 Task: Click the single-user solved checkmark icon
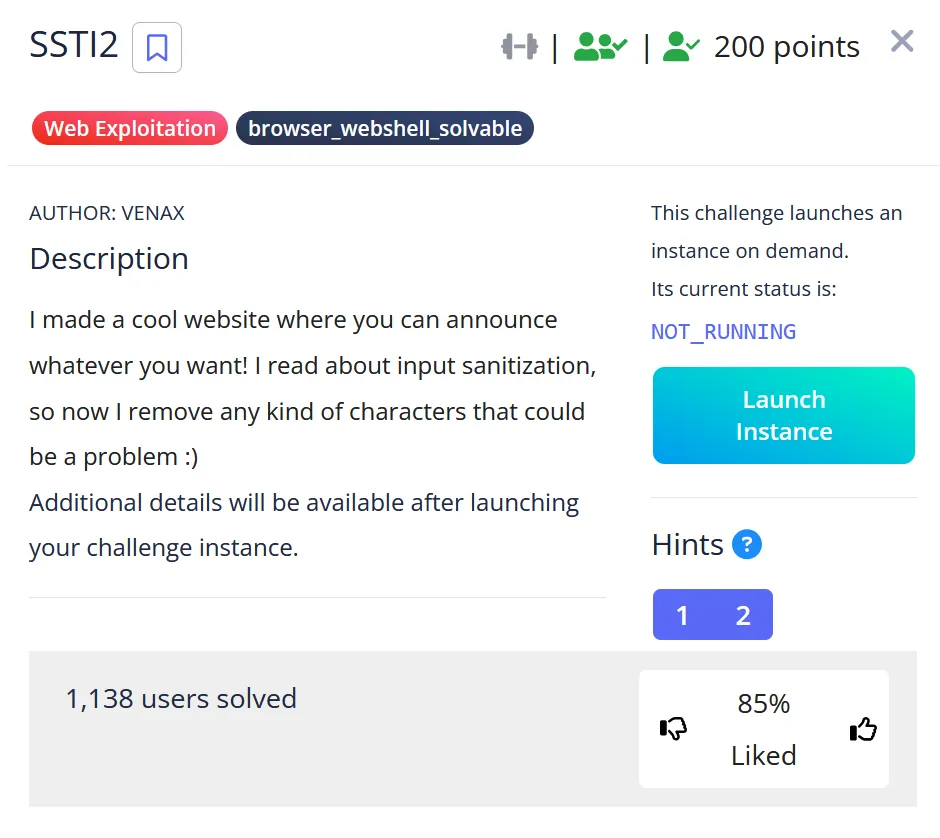point(681,47)
